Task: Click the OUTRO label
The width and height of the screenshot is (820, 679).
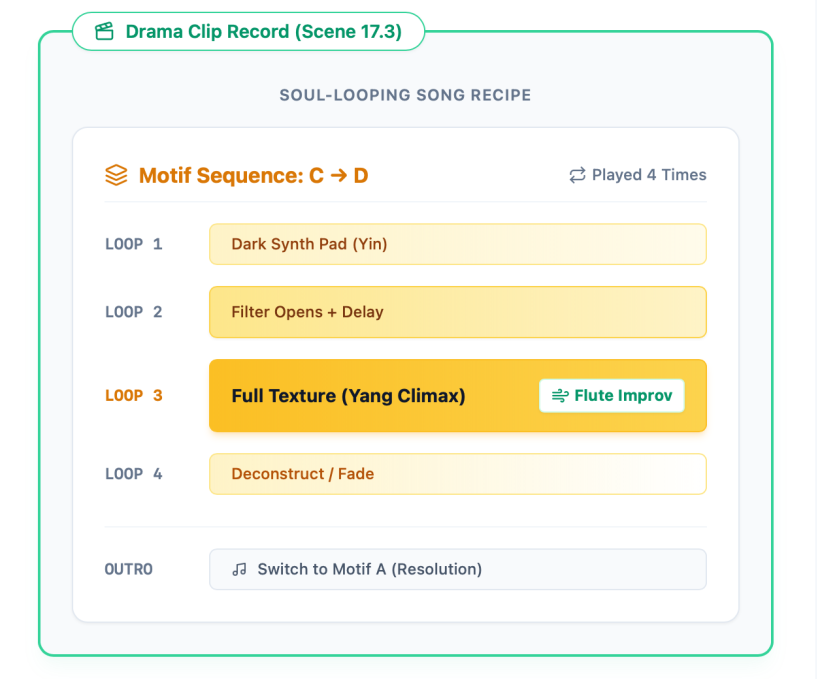Action: tap(129, 569)
